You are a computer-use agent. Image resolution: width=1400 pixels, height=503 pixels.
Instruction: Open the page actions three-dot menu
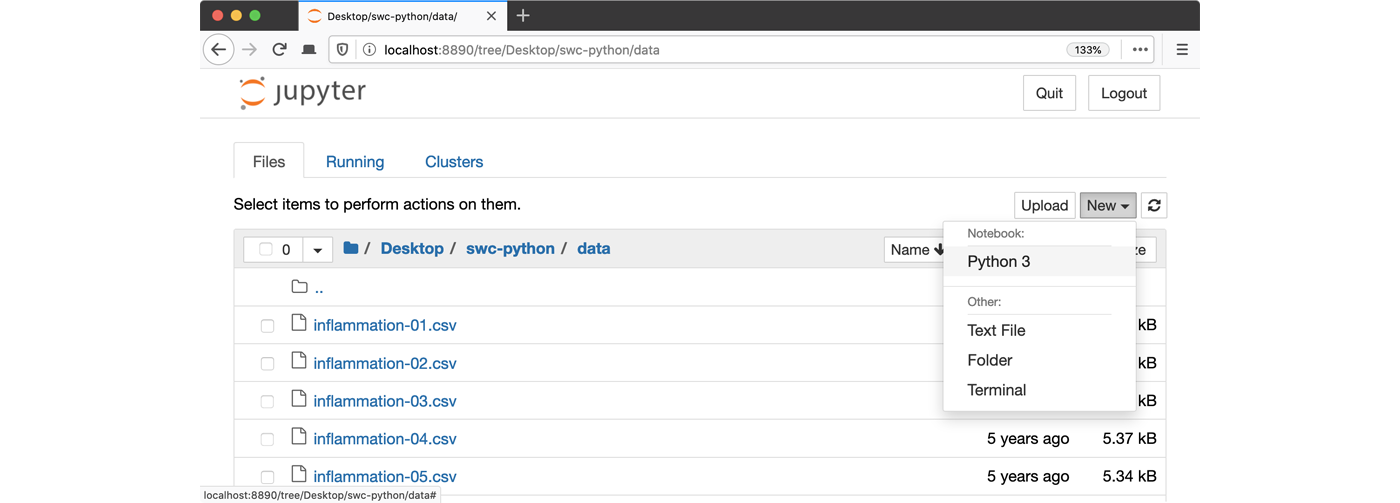click(1140, 49)
